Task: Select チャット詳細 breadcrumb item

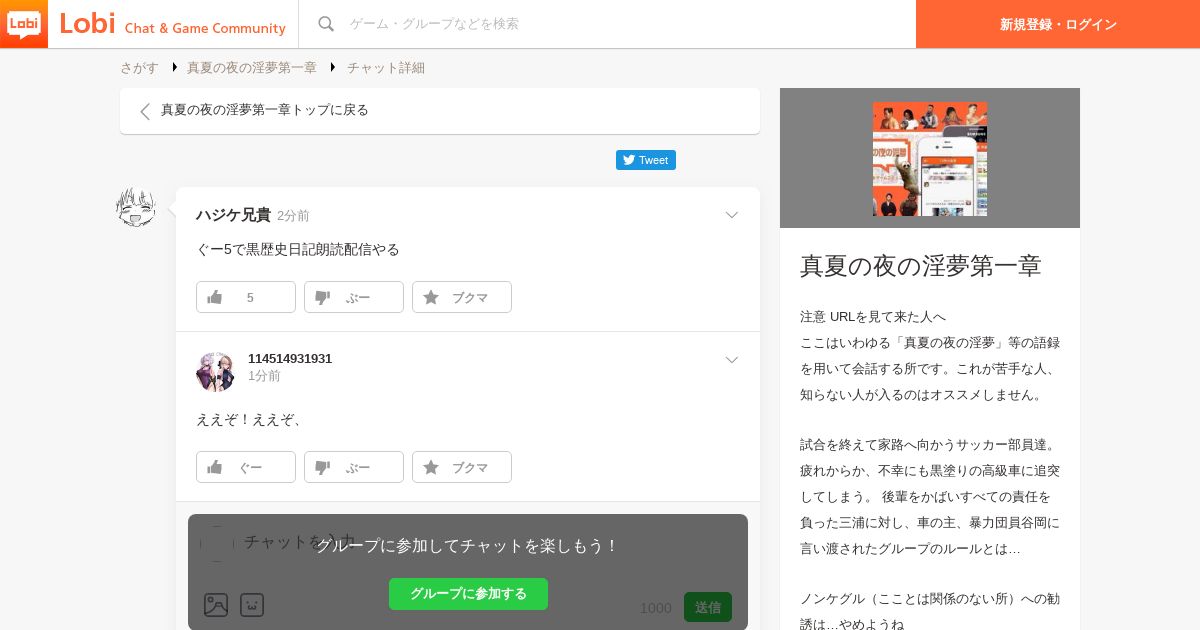Action: 386,68
